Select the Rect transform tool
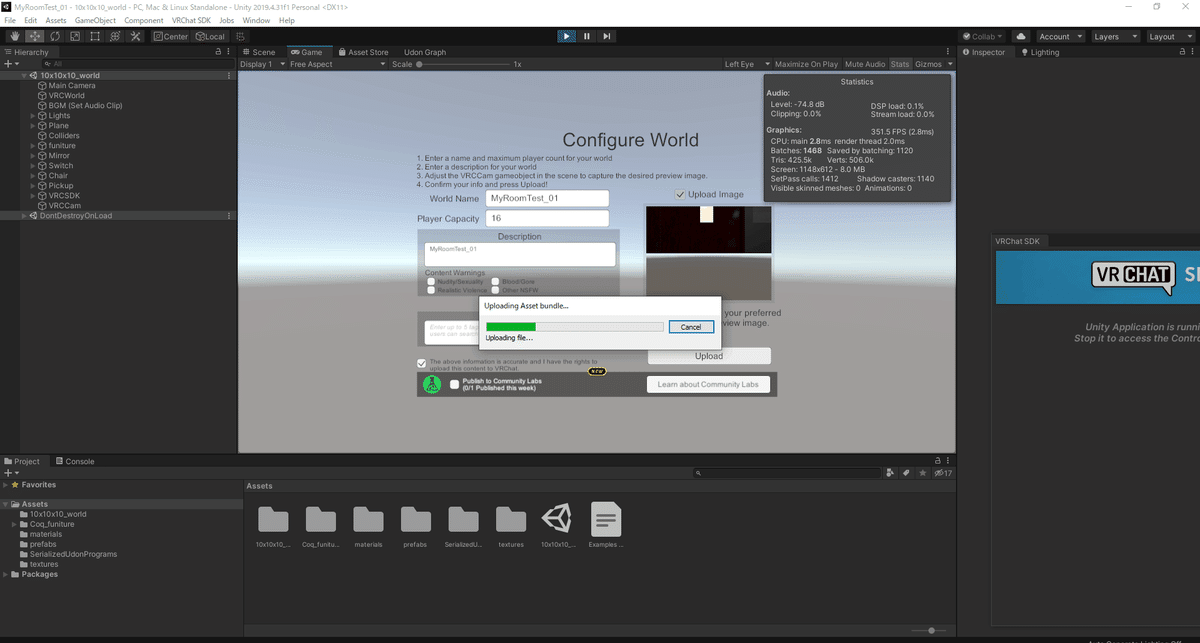 (x=94, y=37)
